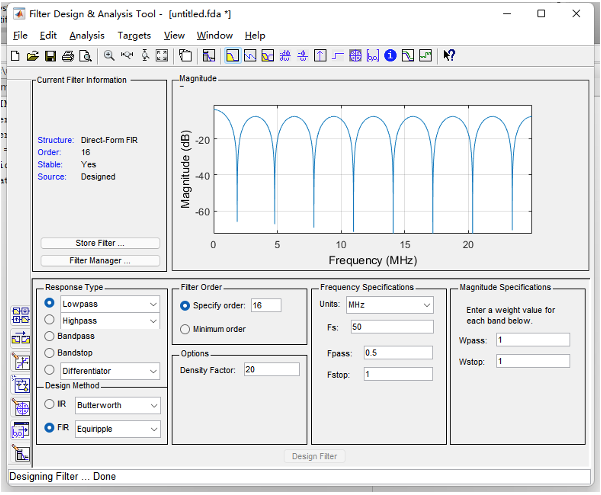Open the Targets menu
601x495 pixels.
pos(134,35)
